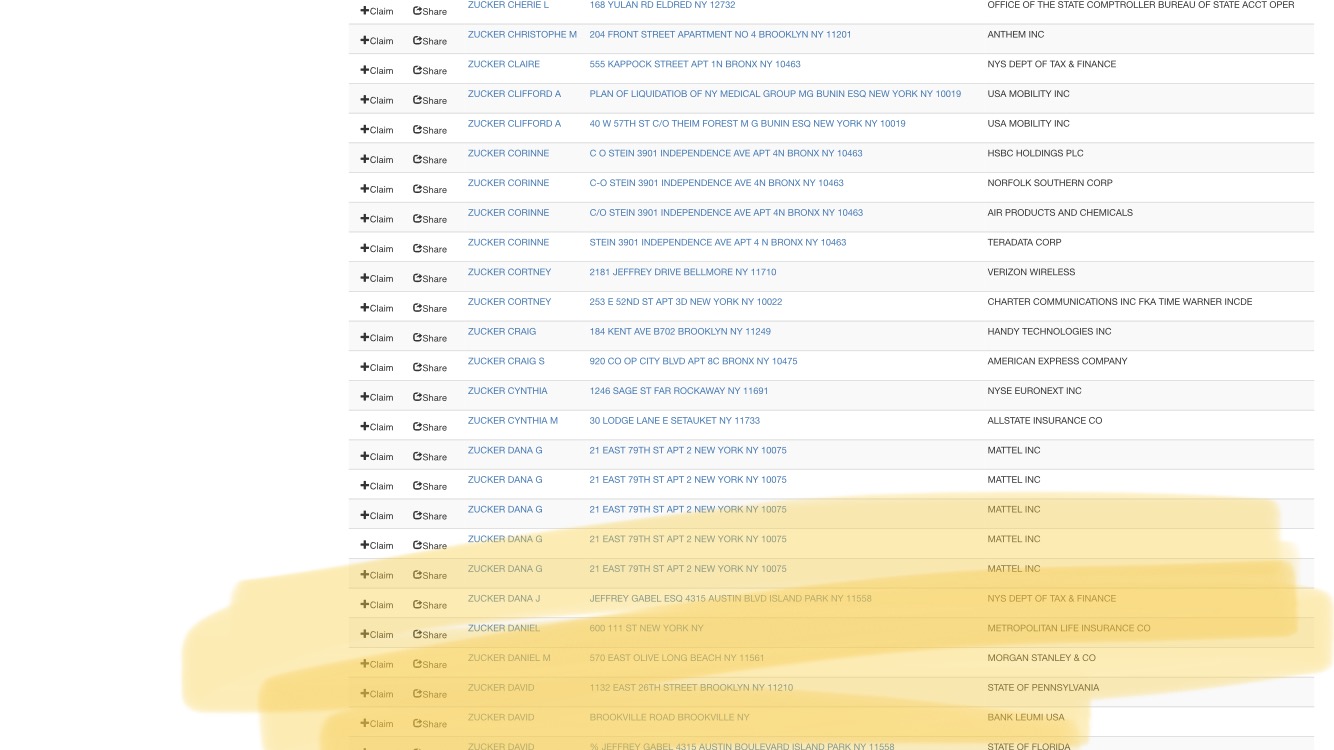Select the VERIZON WIRELESS cell
Screen dimensions: 1334x750
point(1031,272)
